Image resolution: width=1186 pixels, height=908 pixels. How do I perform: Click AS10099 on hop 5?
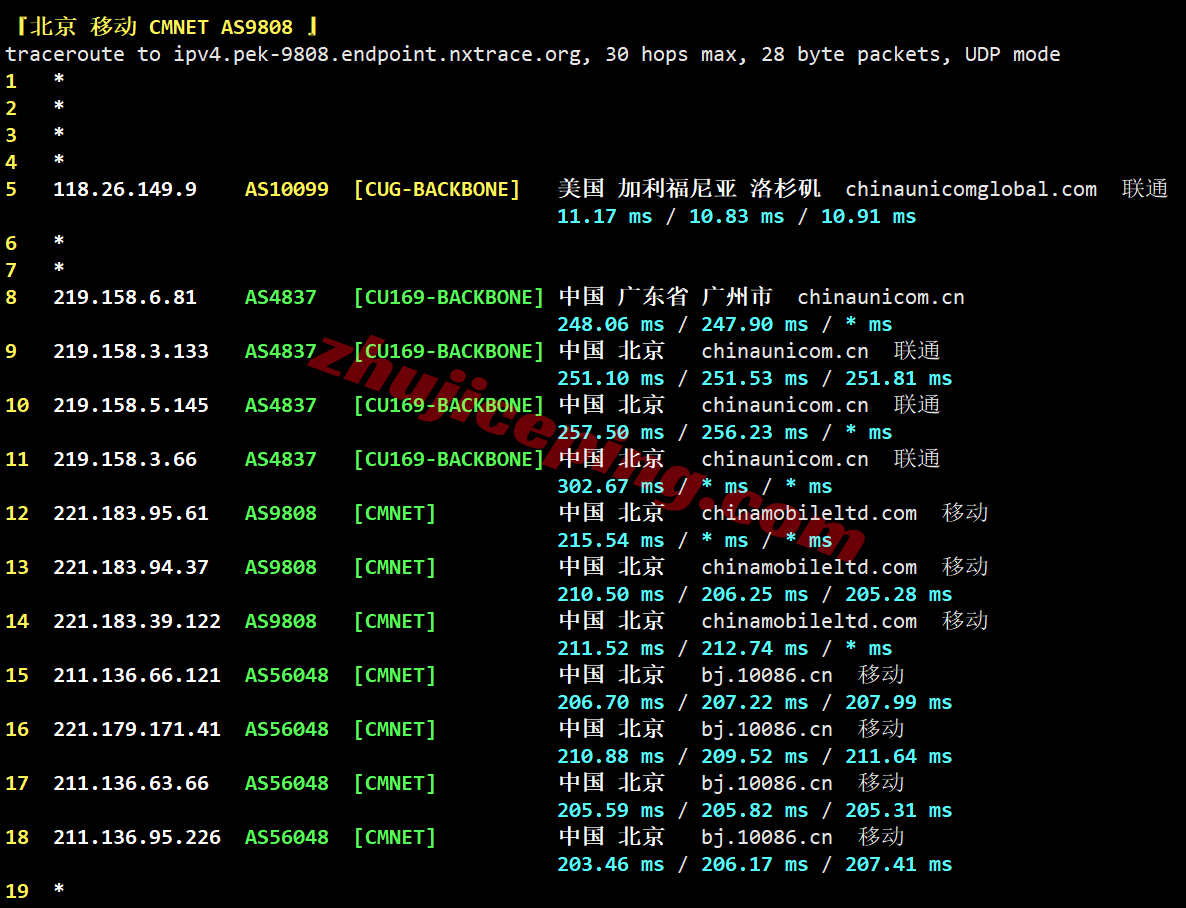[287, 189]
